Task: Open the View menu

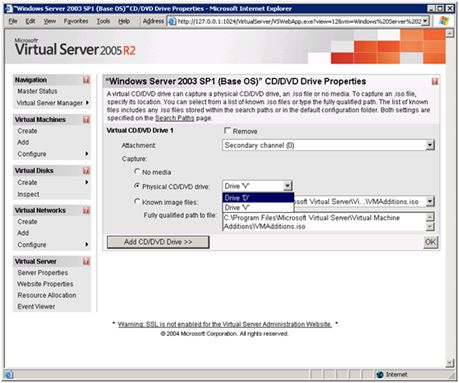Action: pos(50,21)
